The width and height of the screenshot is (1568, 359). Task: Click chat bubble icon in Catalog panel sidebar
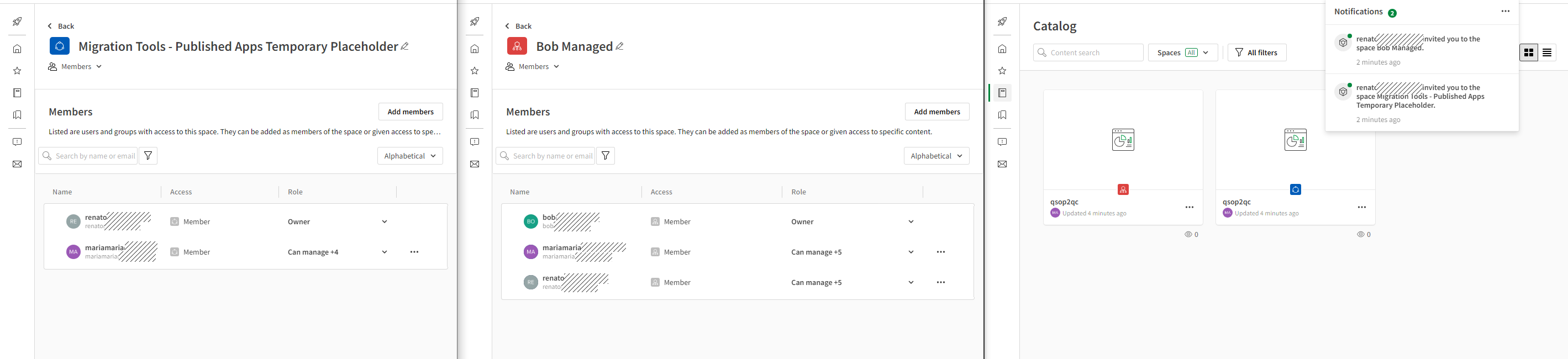[x=1003, y=142]
